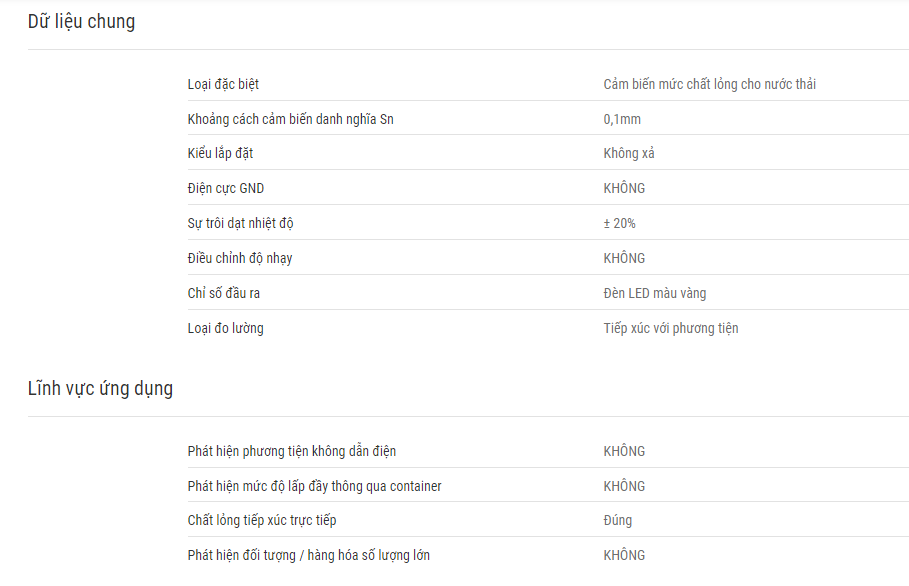Click the 'Dữ liệu chung' section heading
Viewport: 909px width, 586px height.
click(x=81, y=22)
